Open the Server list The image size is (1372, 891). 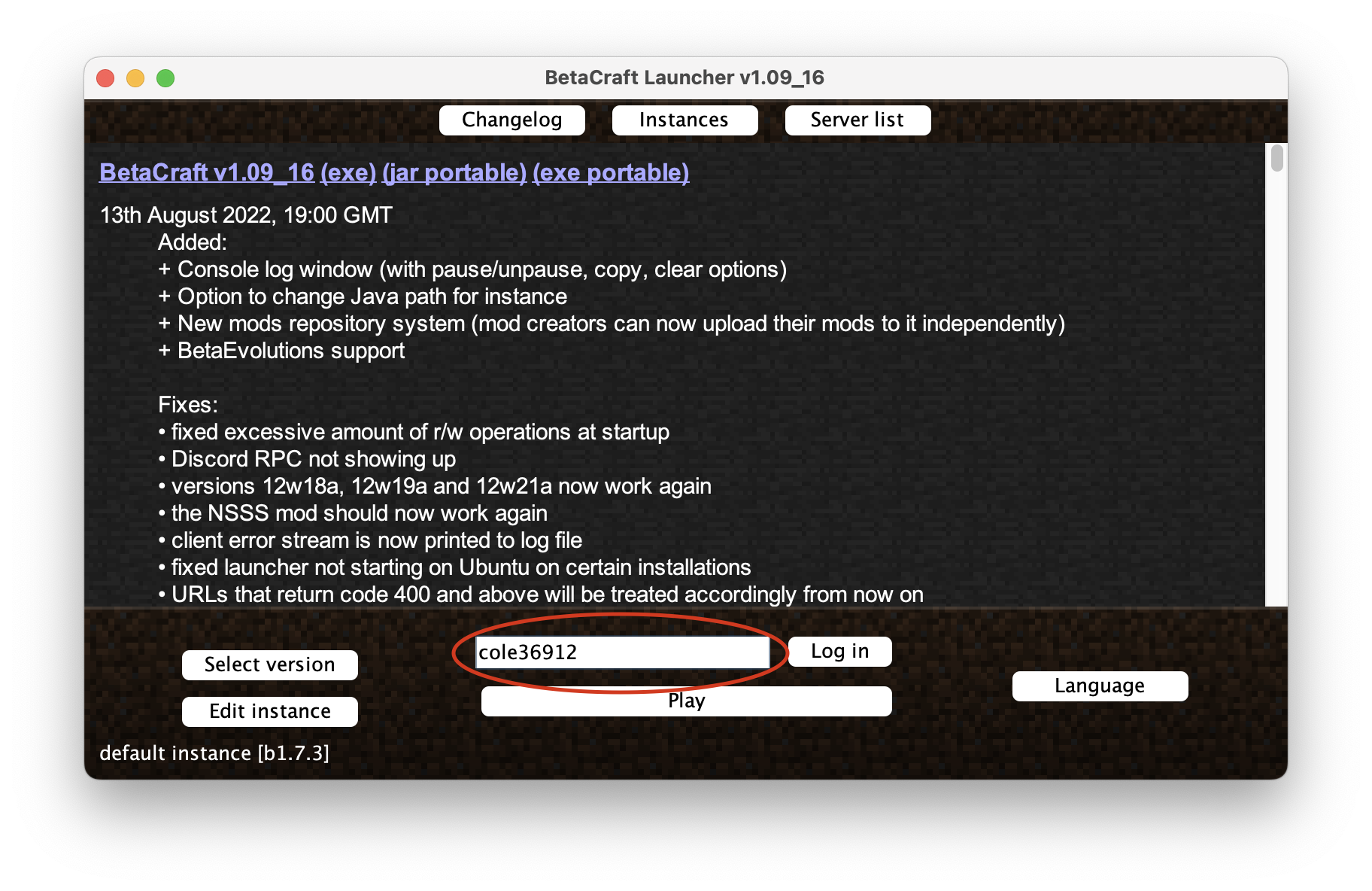pyautogui.click(x=857, y=120)
